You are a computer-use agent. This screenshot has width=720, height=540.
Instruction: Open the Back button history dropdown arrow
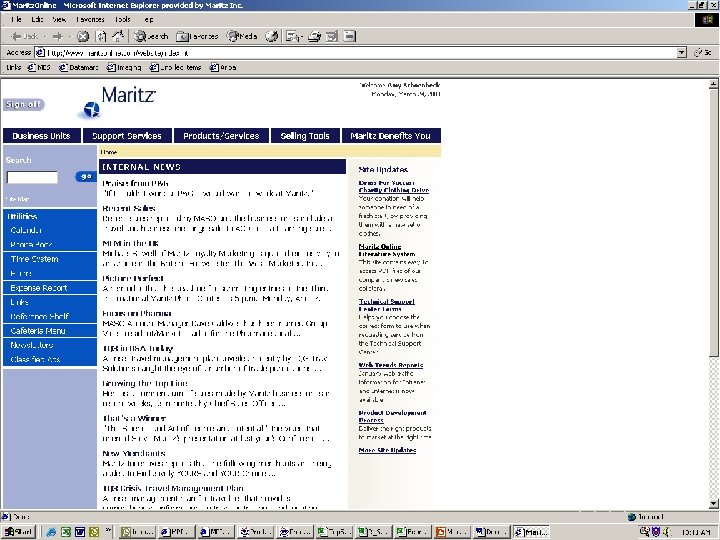pos(45,36)
